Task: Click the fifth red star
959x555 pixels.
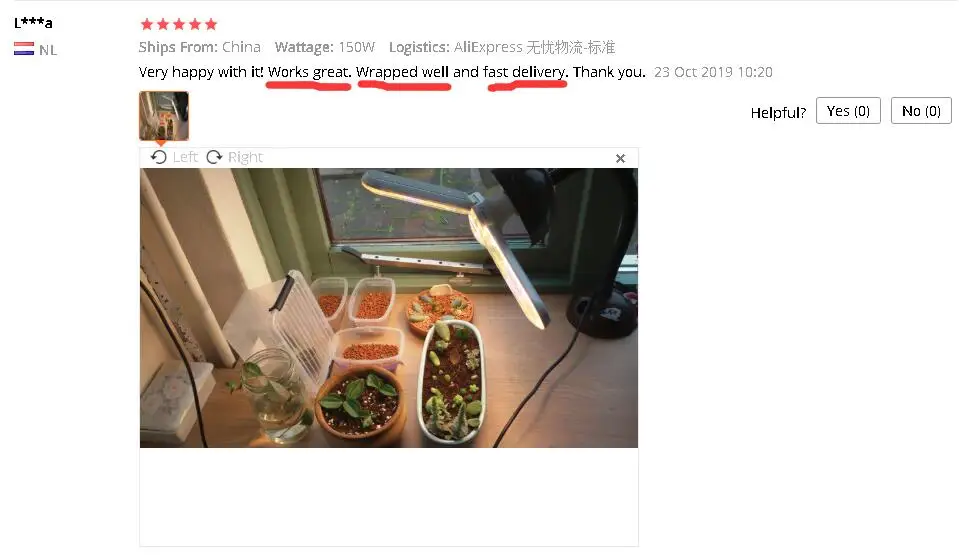Action: [211, 24]
